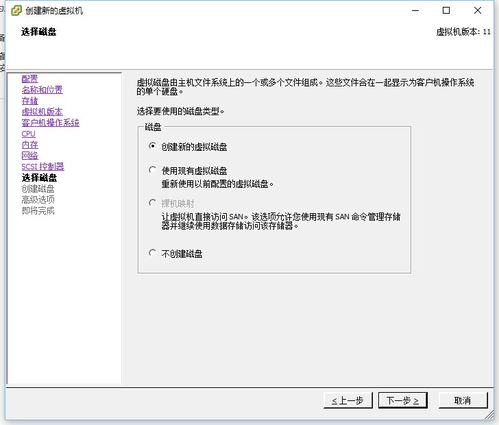Close the 创建新的虚拟机 dialog
The height and width of the screenshot is (425, 499).
point(477,11)
